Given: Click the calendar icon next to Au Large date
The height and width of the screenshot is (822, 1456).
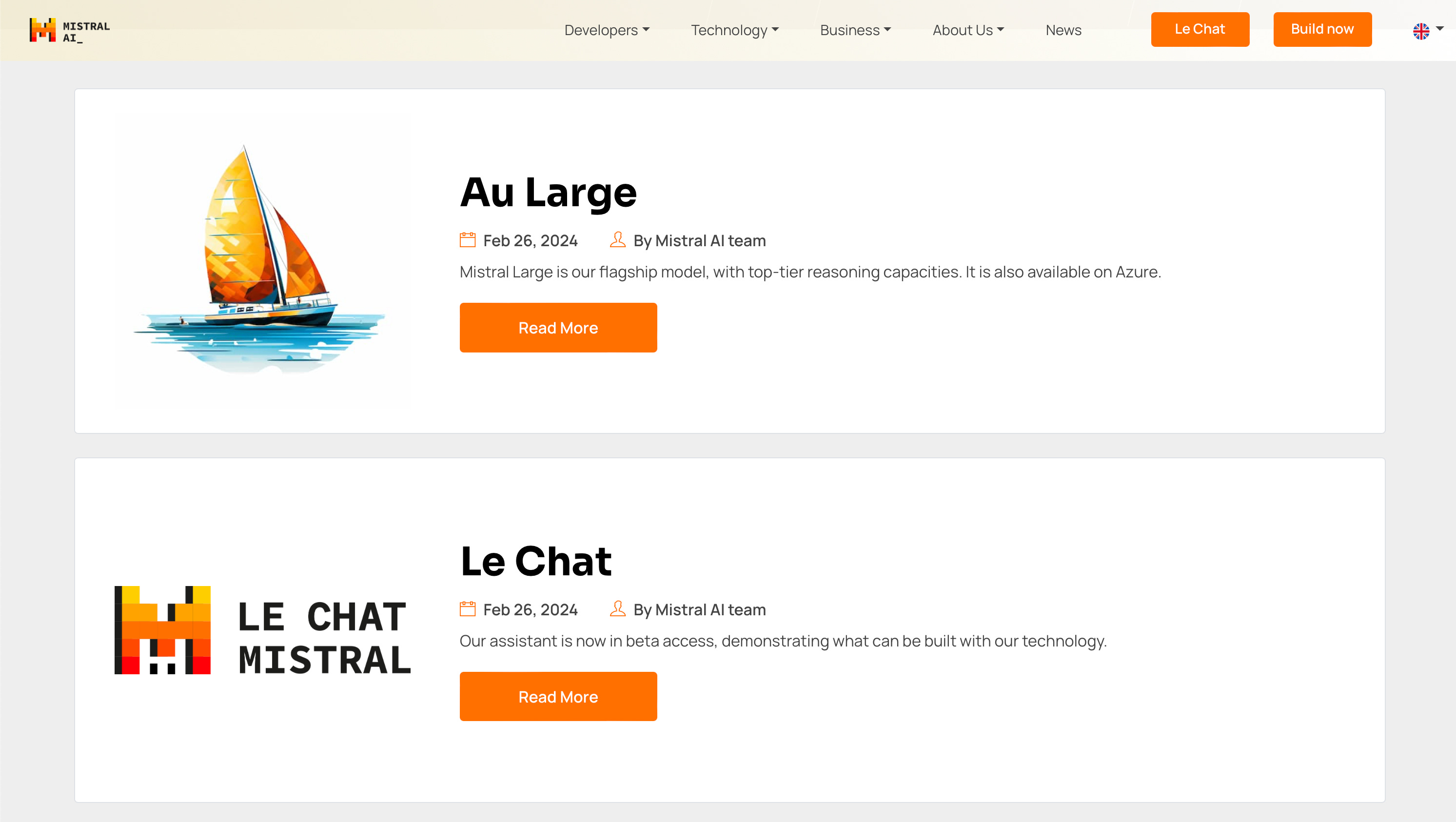Looking at the screenshot, I should (x=467, y=240).
